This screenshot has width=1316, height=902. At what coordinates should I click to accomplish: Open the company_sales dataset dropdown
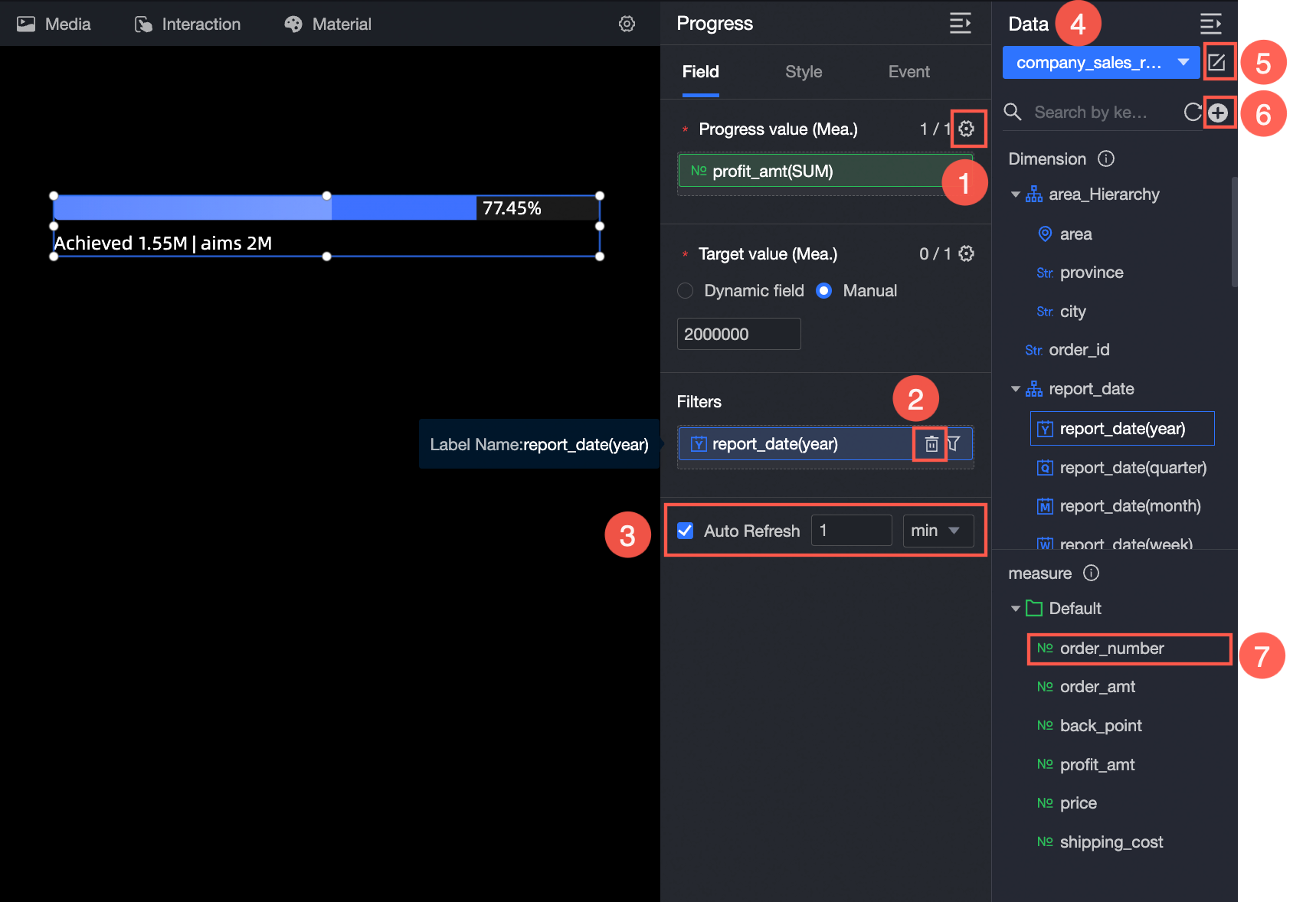click(x=1101, y=63)
